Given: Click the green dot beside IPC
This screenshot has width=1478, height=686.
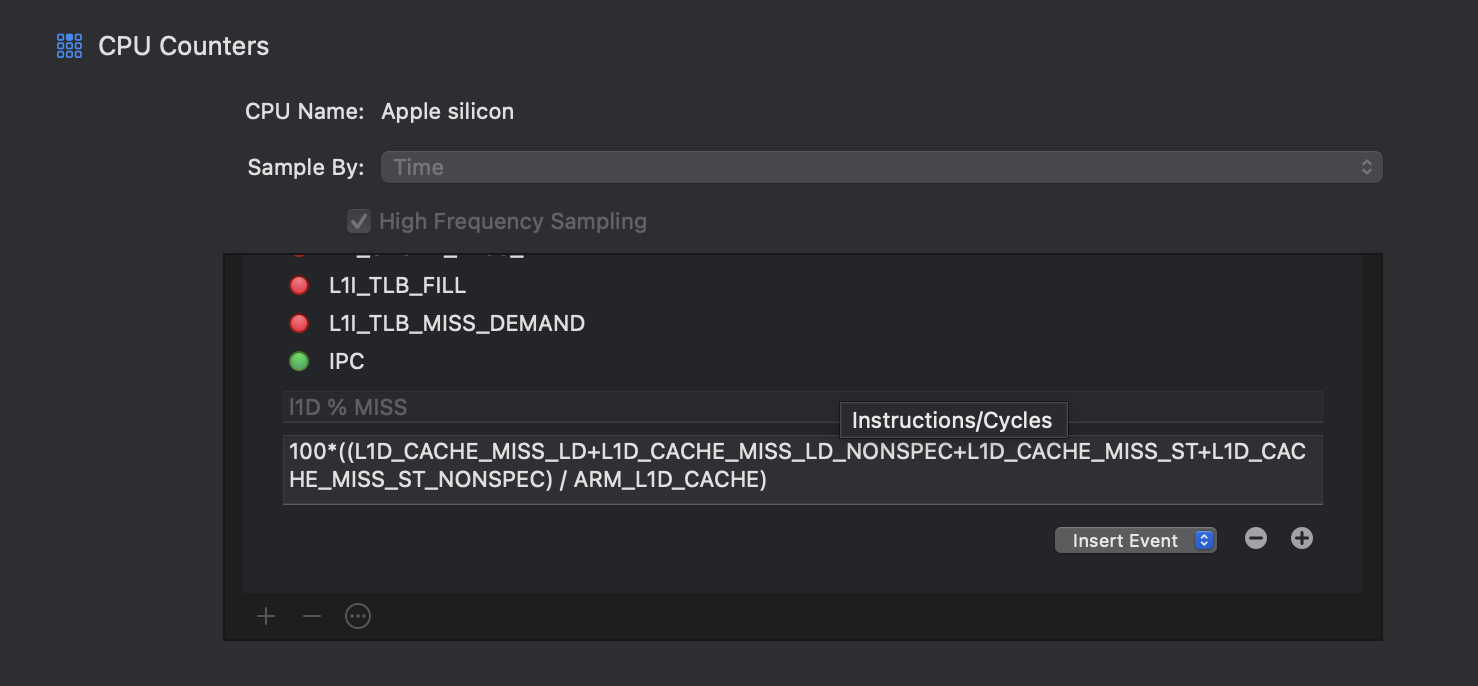Looking at the screenshot, I should pos(299,362).
